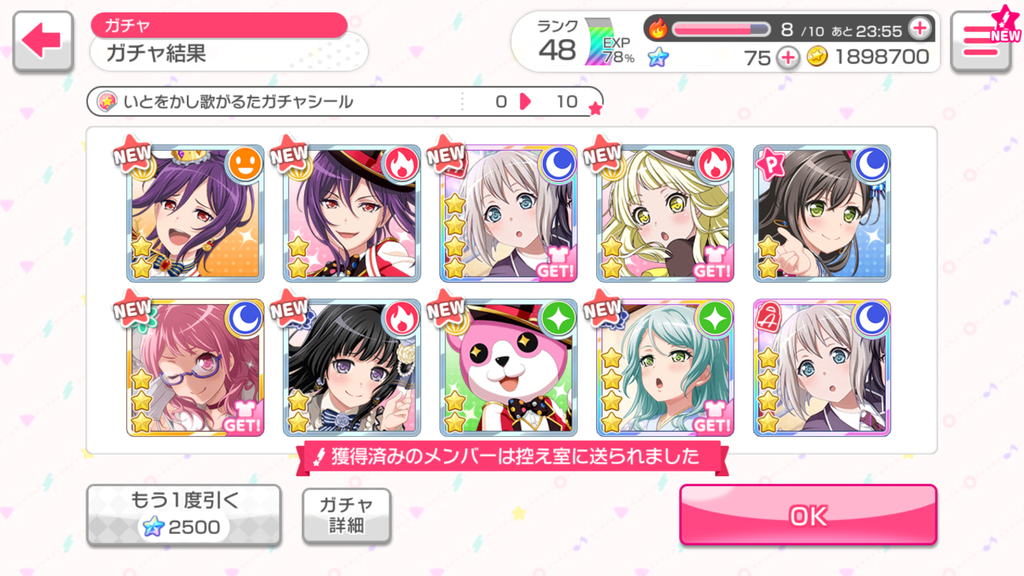Open the pink-haired girl with glasses card

tap(195, 368)
